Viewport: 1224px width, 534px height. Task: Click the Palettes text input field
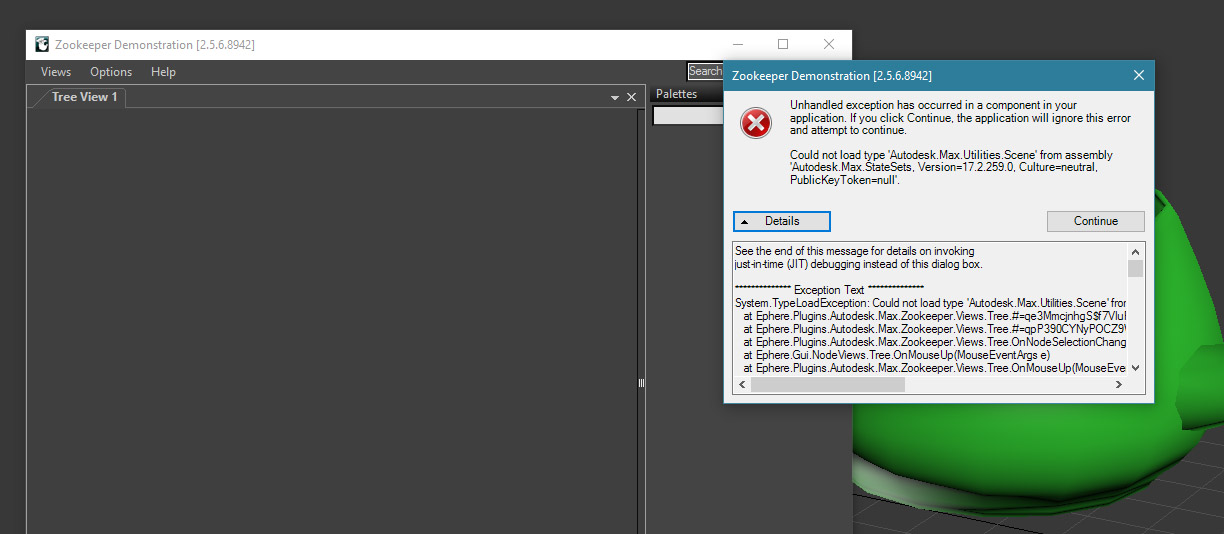688,116
